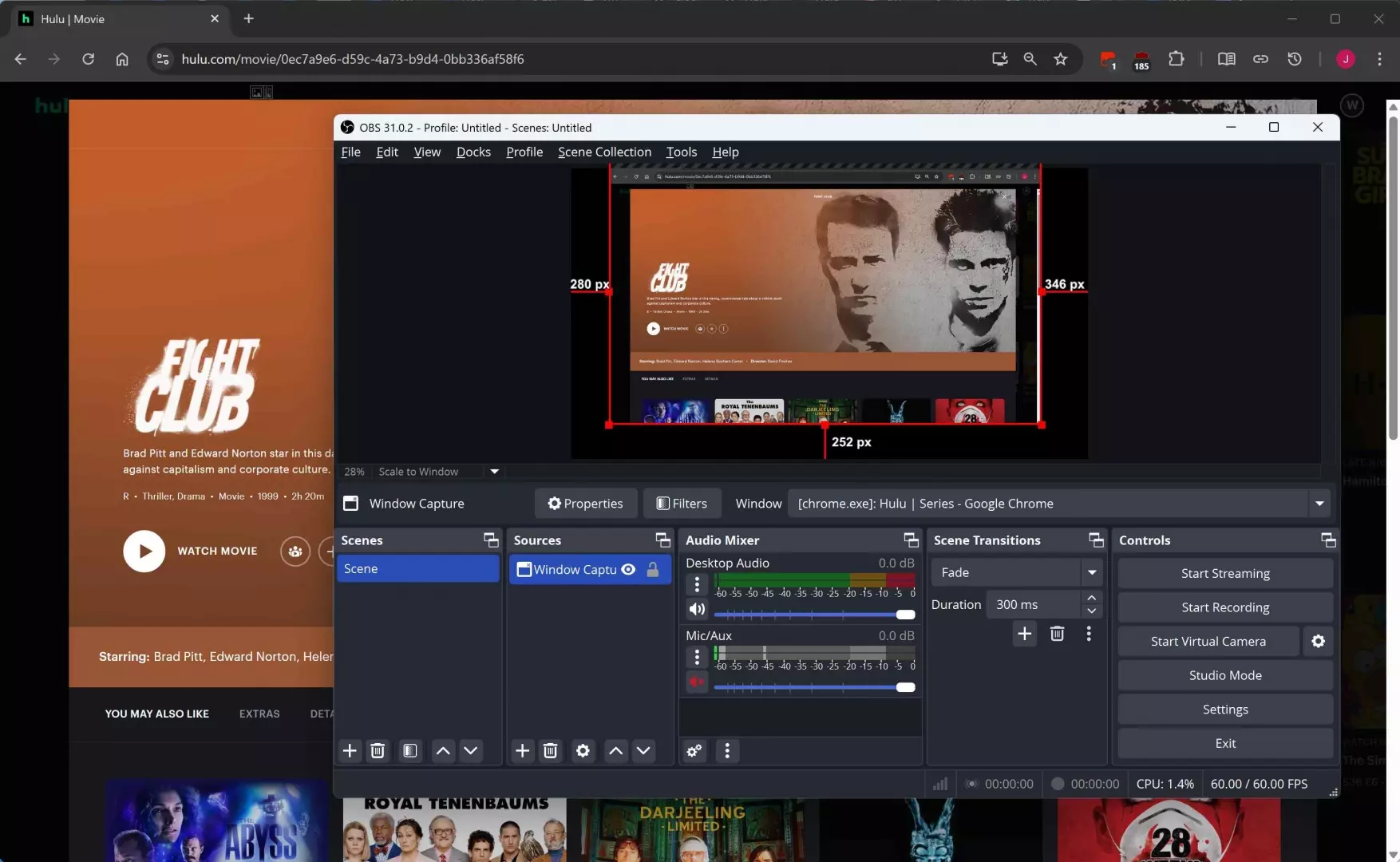
Task: Bookmark this Hulu page star icon
Action: click(x=1061, y=58)
